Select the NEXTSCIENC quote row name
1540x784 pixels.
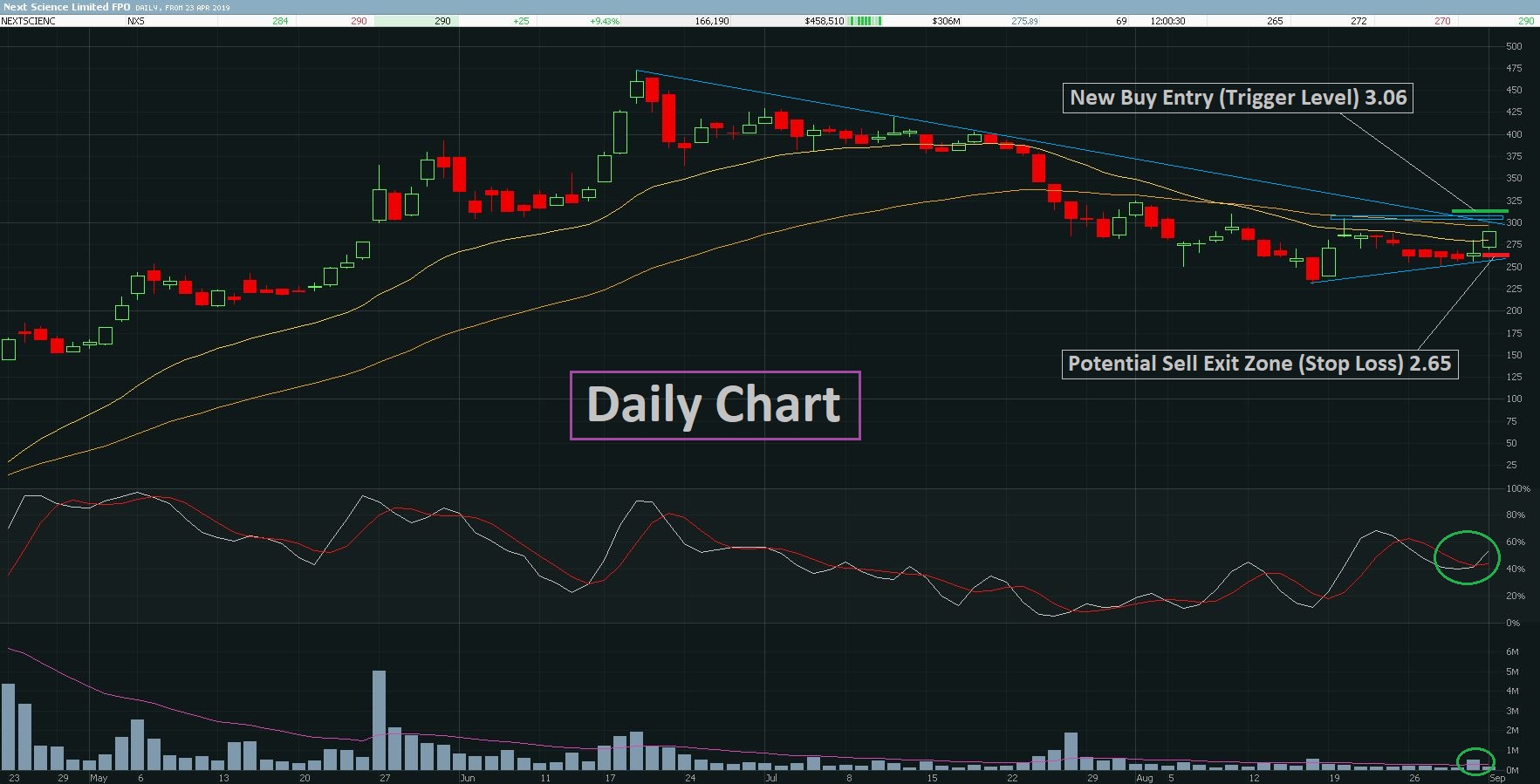point(29,21)
